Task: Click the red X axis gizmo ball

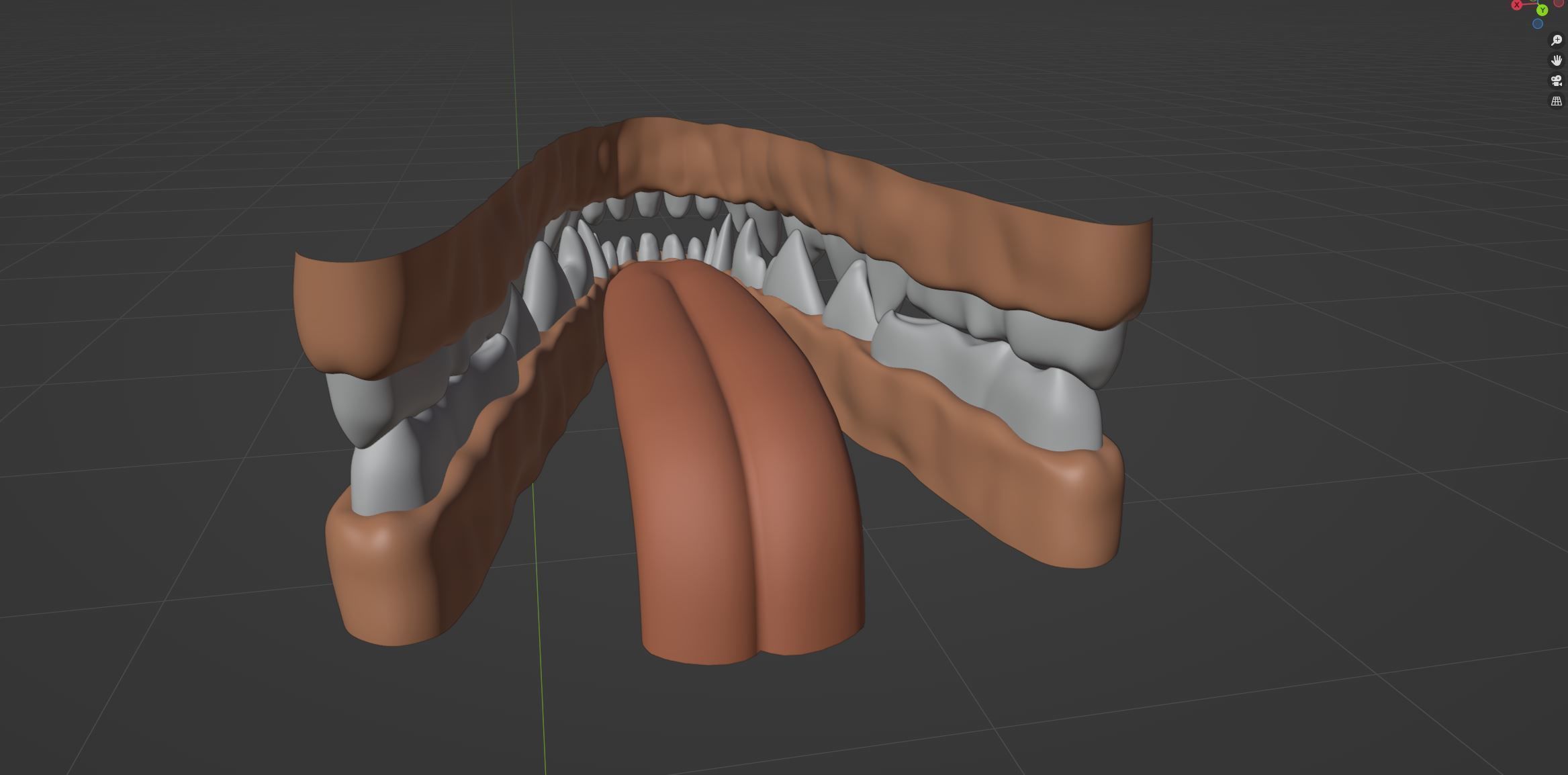Action: pyautogui.click(x=1516, y=5)
